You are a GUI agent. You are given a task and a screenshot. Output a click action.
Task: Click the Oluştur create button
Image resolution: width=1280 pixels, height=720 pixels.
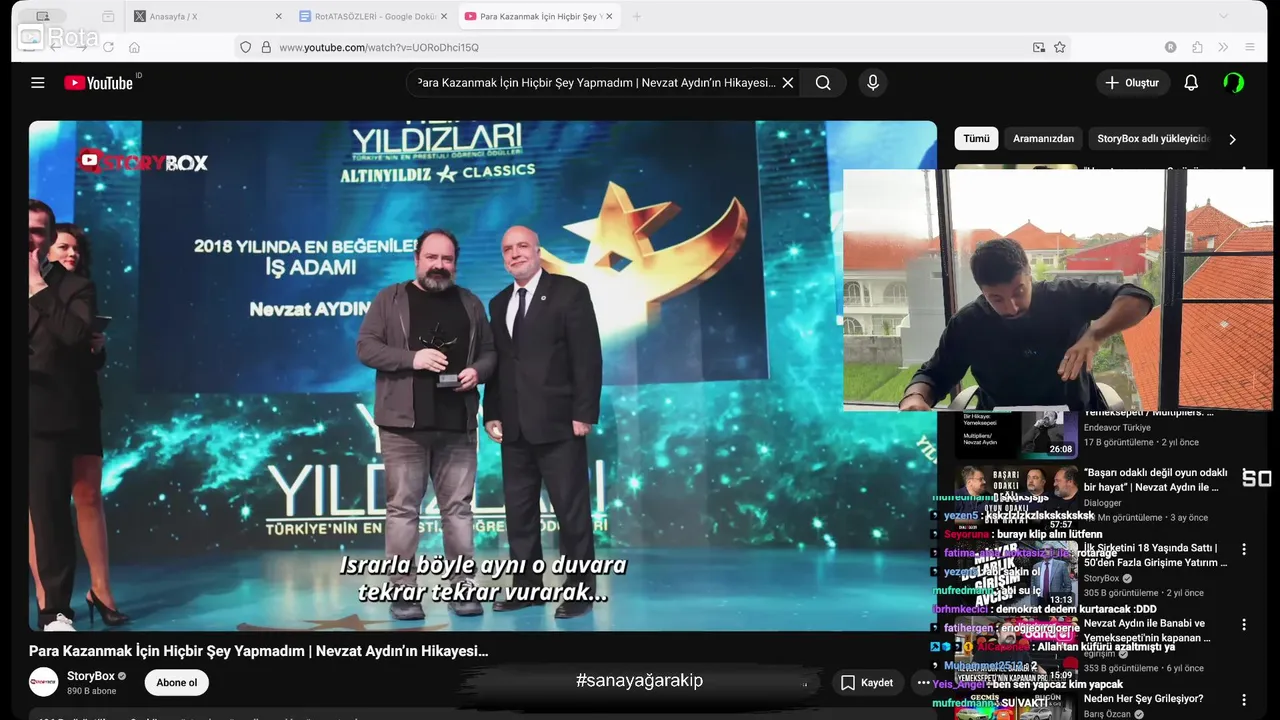click(1132, 83)
